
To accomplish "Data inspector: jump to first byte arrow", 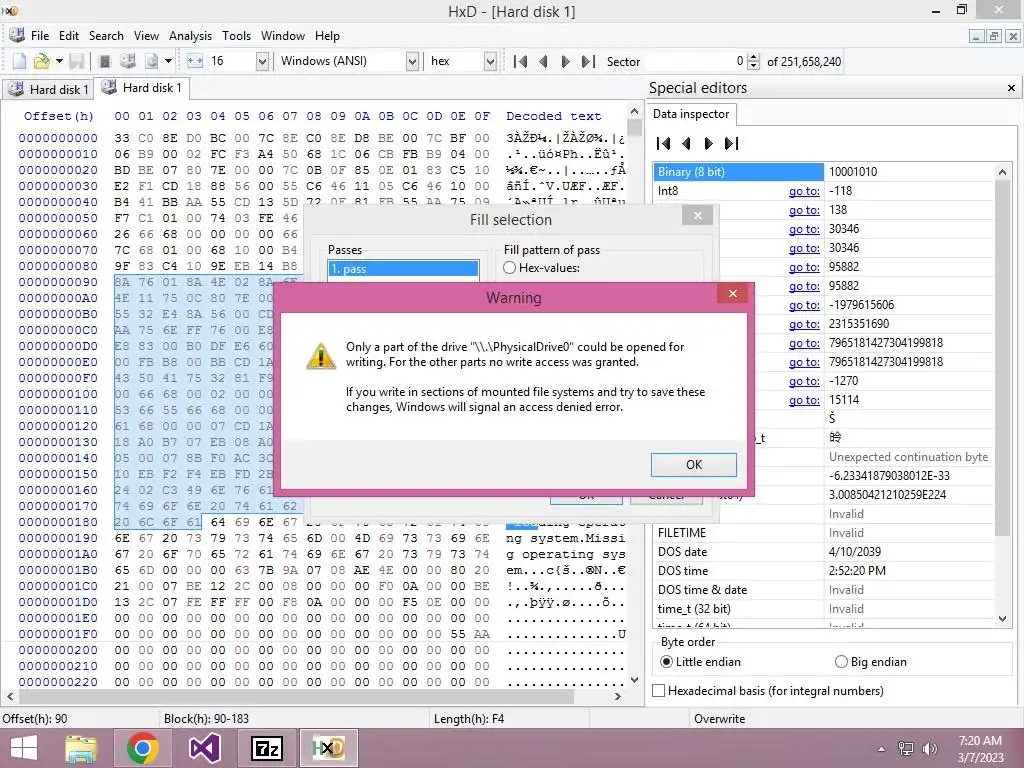I will (664, 143).
